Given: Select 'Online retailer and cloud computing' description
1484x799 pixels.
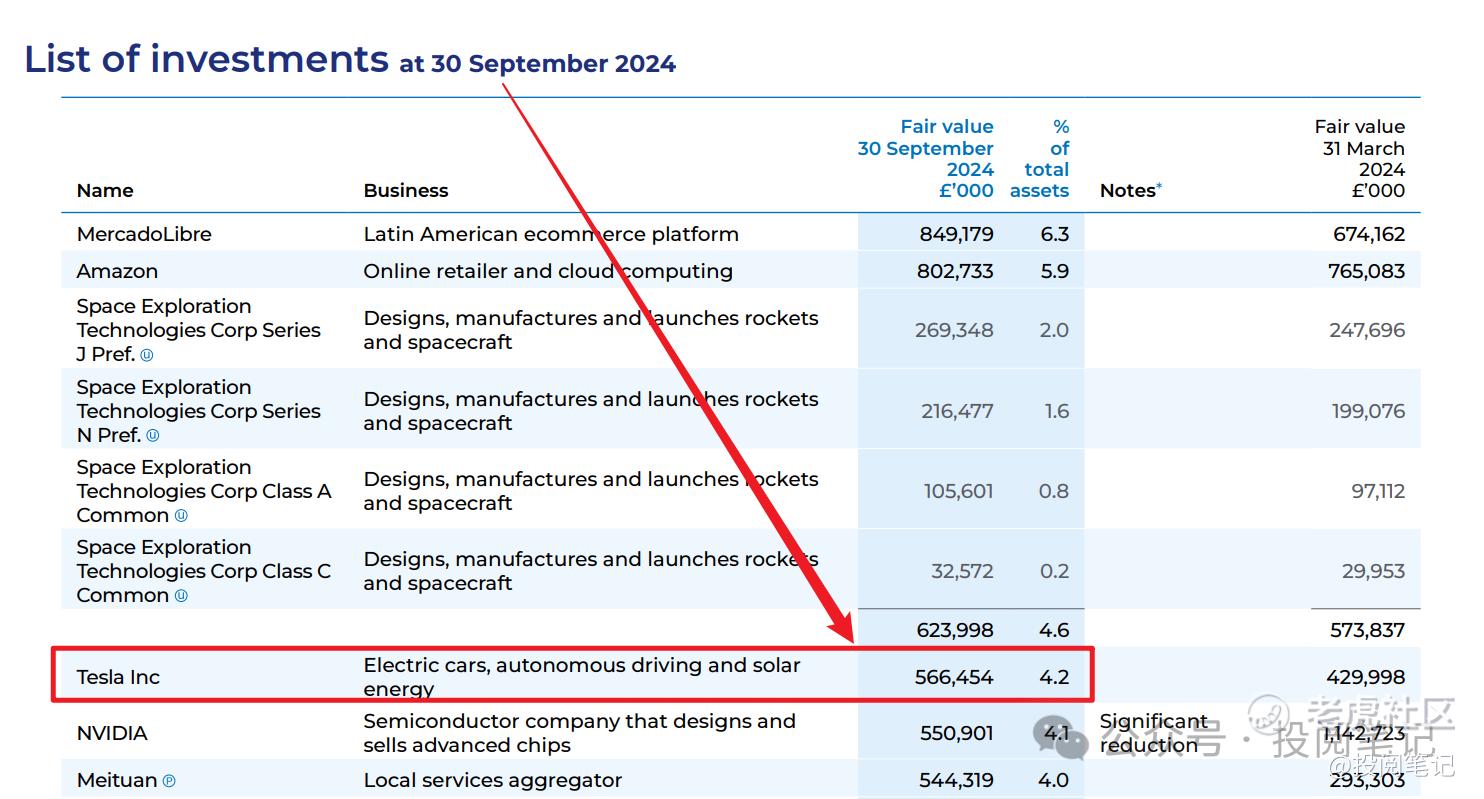Looking at the screenshot, I should point(548,271).
